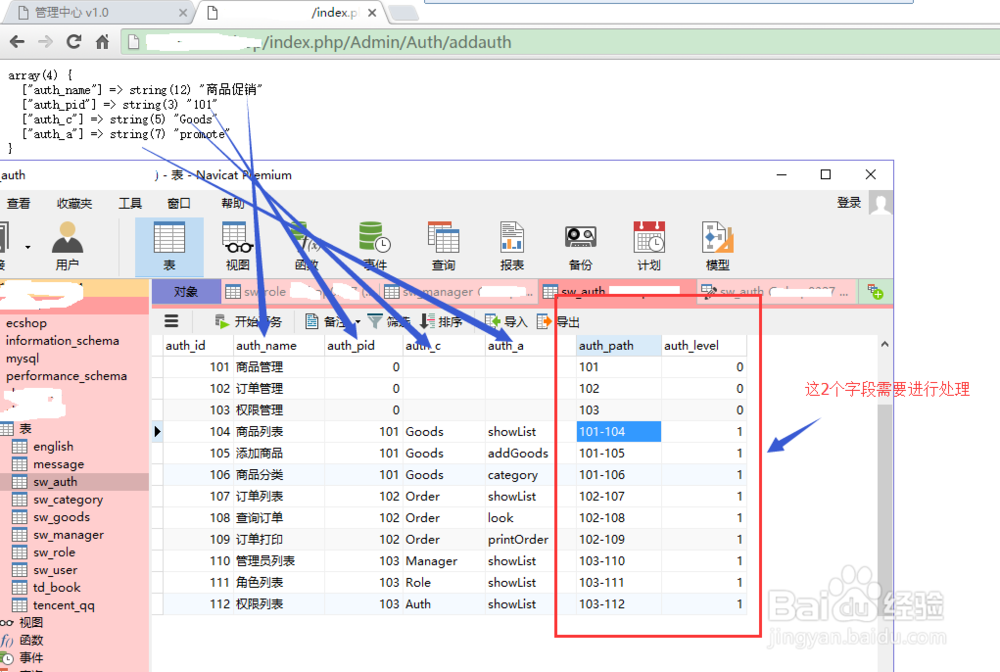Select performance_schema database
The image size is (1000, 672).
coord(66,376)
